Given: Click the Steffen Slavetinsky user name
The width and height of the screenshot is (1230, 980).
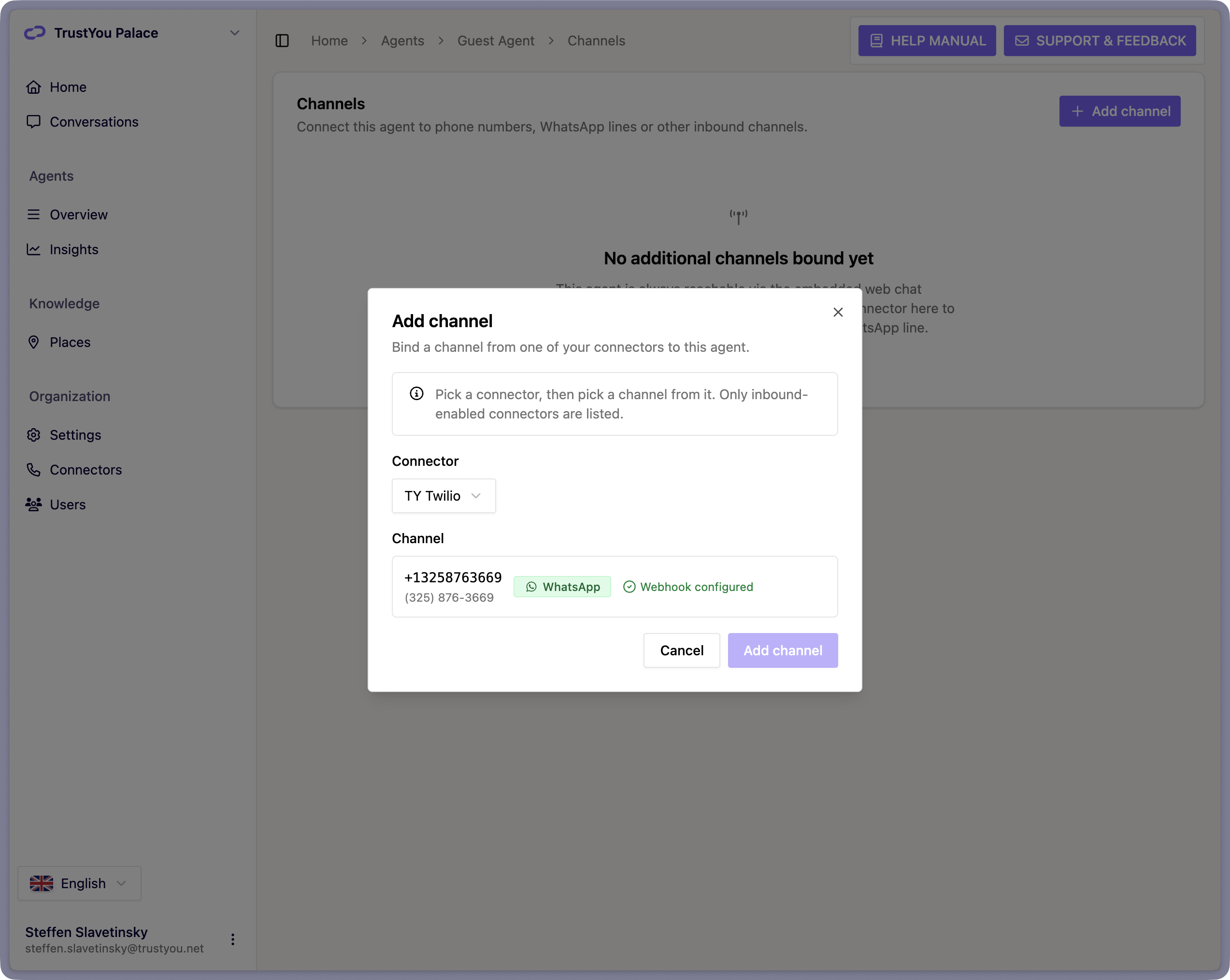Looking at the screenshot, I should click(86, 932).
